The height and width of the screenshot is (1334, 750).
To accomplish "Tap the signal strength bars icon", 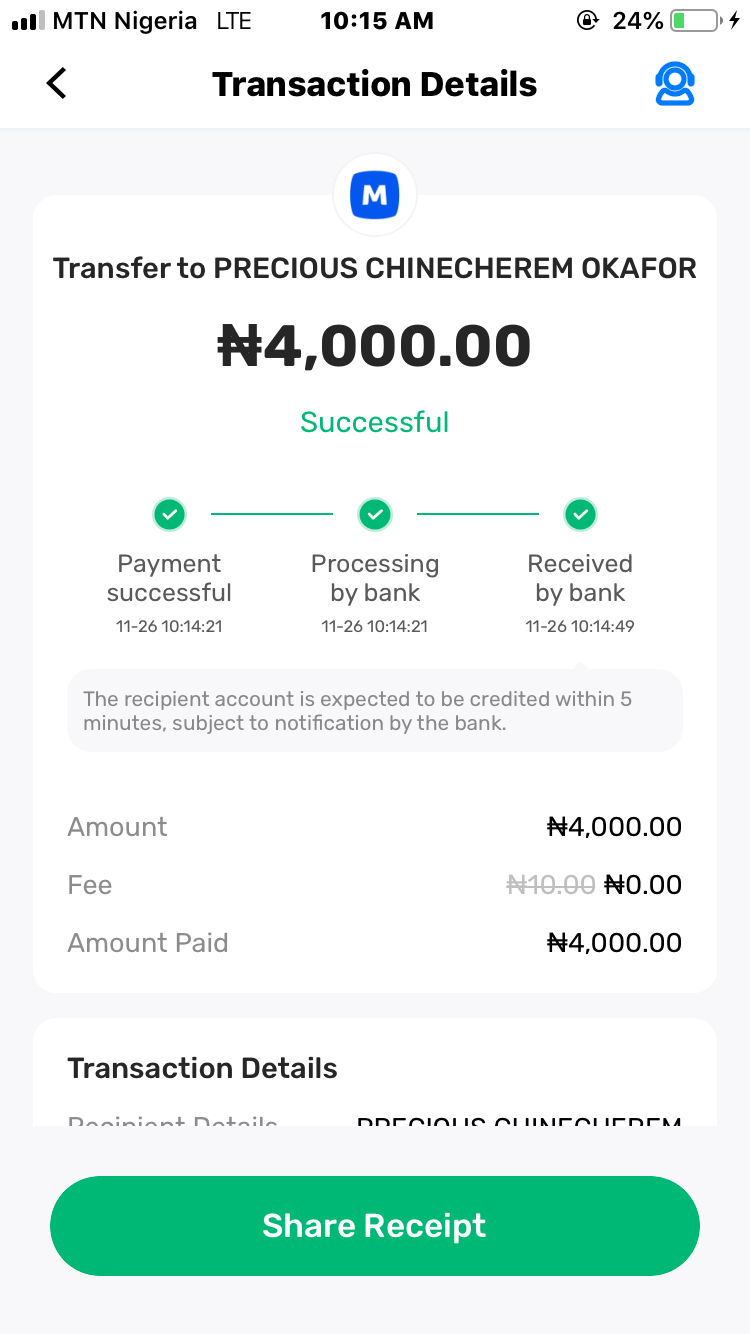I will 29,21.
